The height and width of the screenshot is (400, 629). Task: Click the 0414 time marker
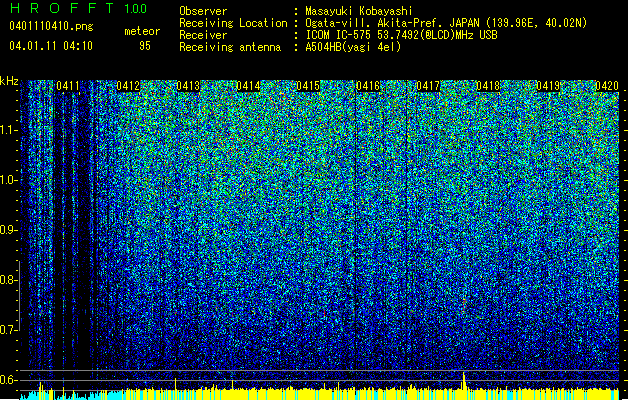tap(248, 86)
